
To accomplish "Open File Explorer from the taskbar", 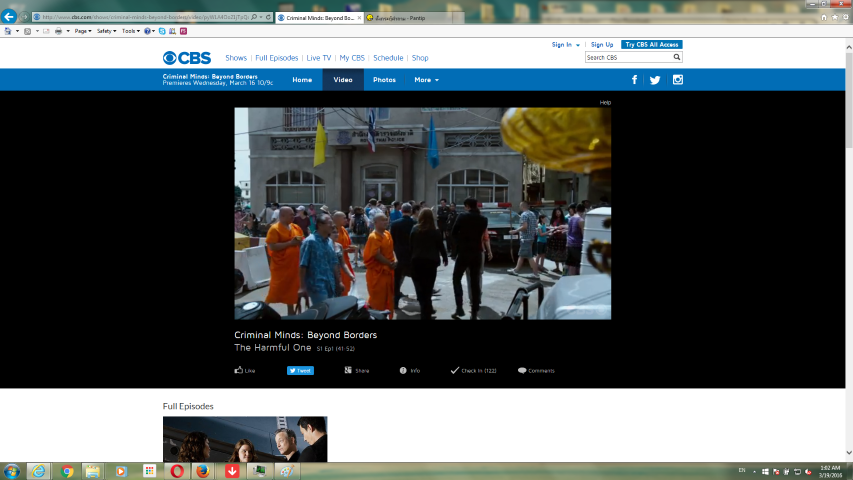I will click(x=92, y=471).
